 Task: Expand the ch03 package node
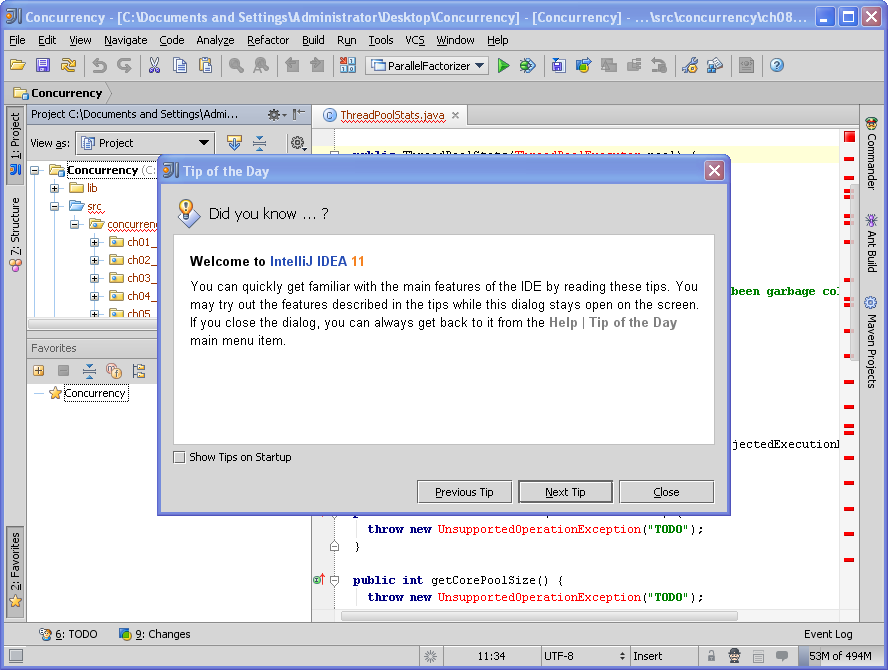[x=95, y=278]
